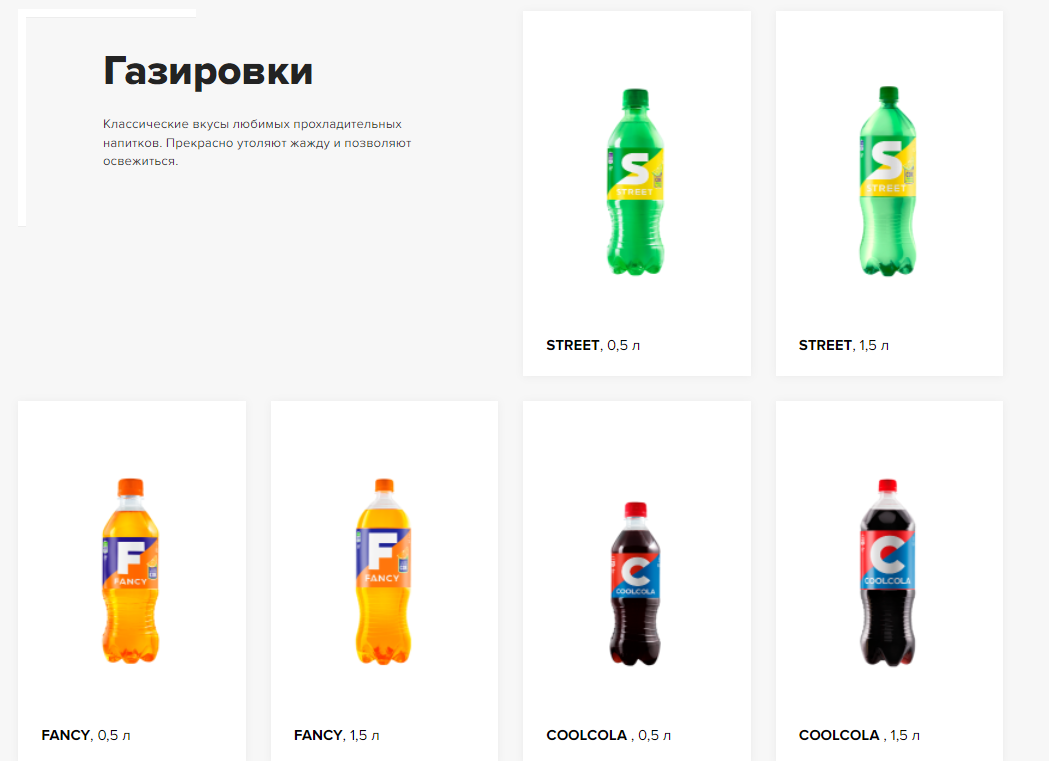Open the FANCY, 1,5 л product link
Image resolution: width=1049 pixels, height=761 pixels.
coord(337,735)
